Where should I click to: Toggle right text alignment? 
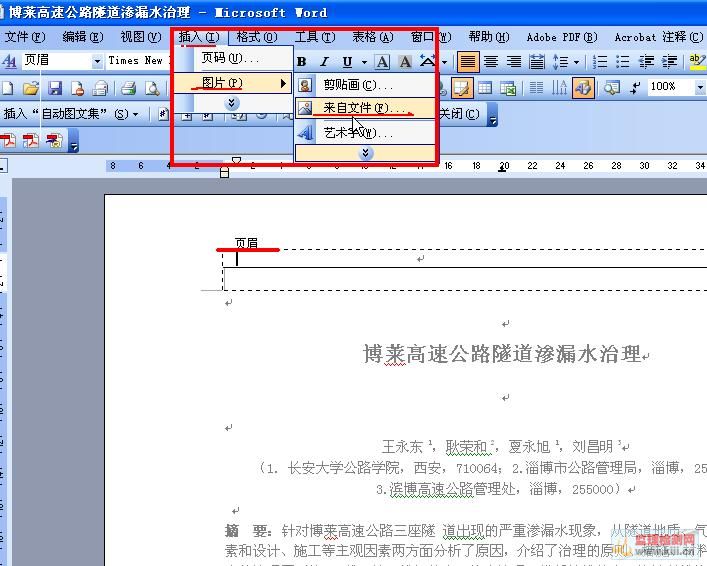pos(514,62)
